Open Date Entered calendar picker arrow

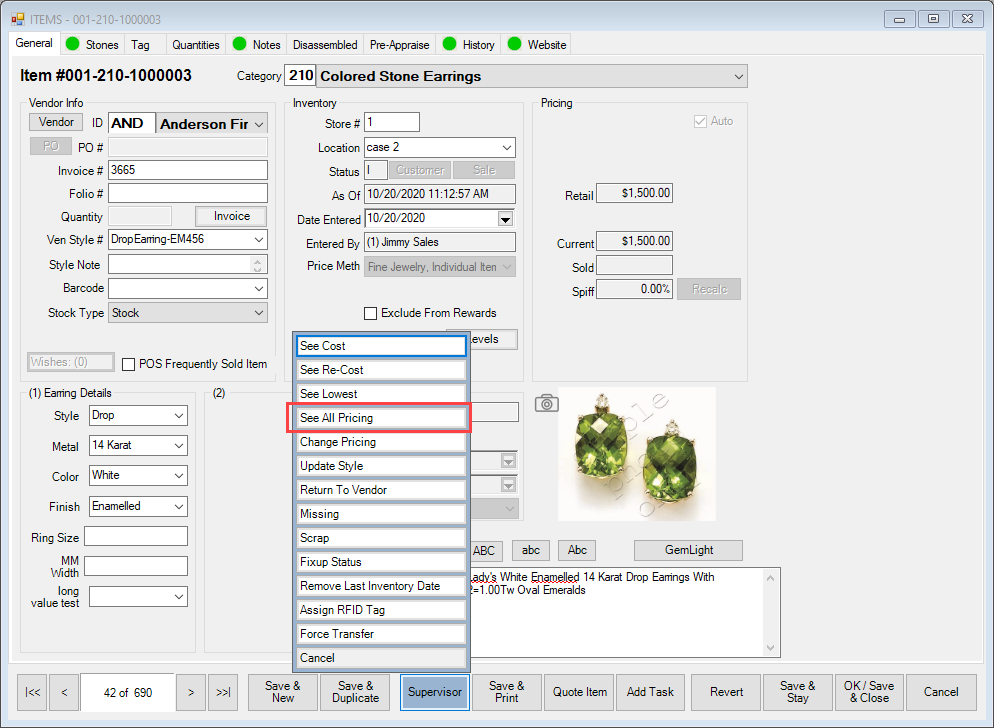(505, 219)
